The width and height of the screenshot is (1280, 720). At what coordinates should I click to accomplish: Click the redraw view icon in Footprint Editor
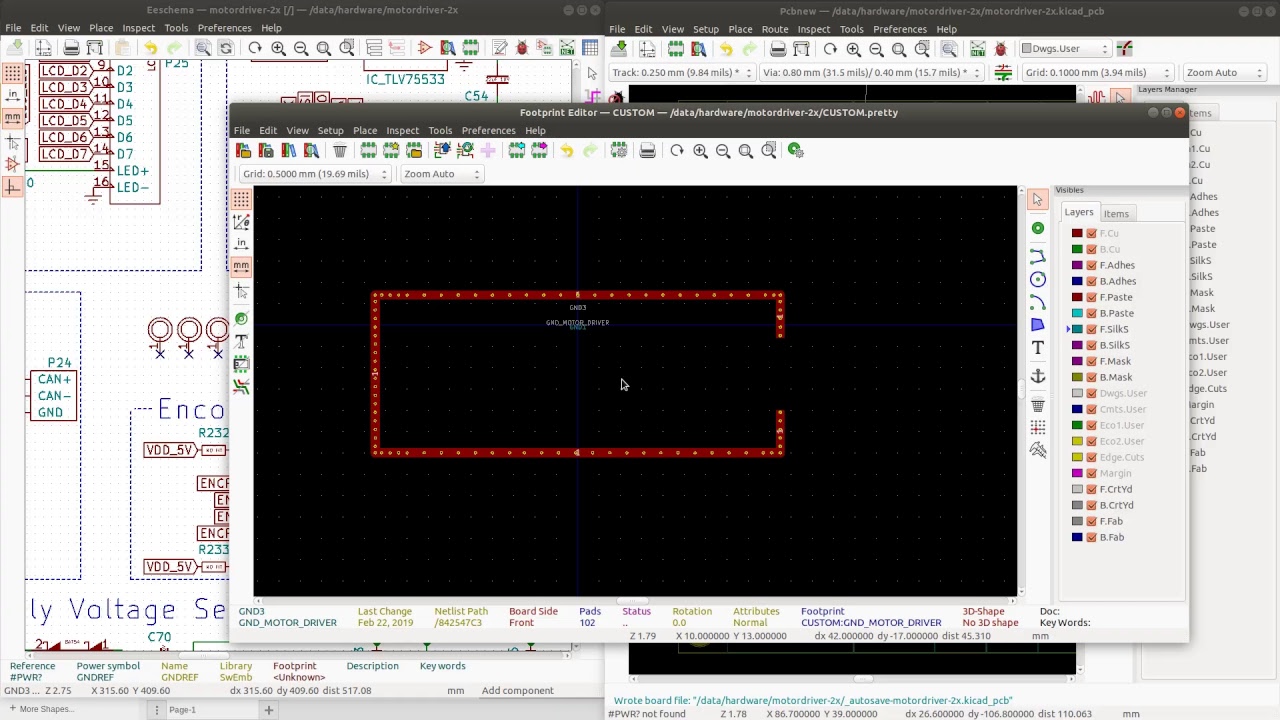click(677, 150)
